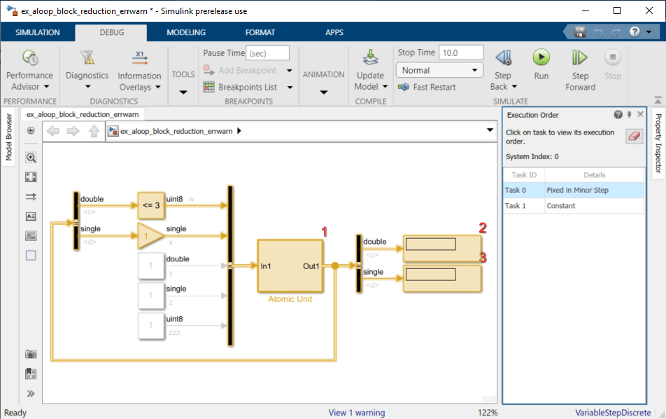Viewport: 666px width, 419px height.
Task: Click the clear highlighting eraser icon
Action: (634, 136)
